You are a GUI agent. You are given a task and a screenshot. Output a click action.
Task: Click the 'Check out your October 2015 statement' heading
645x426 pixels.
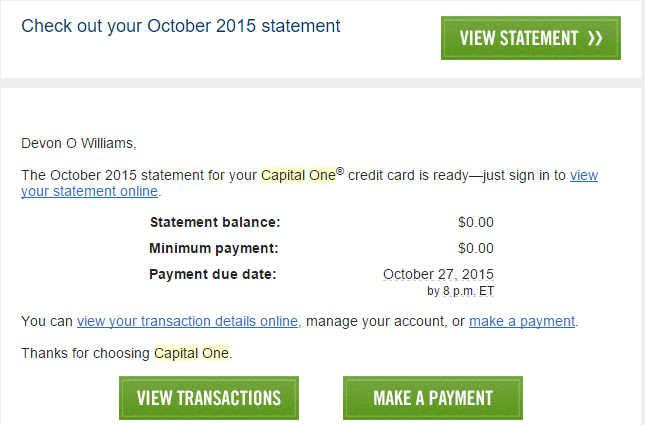[181, 26]
